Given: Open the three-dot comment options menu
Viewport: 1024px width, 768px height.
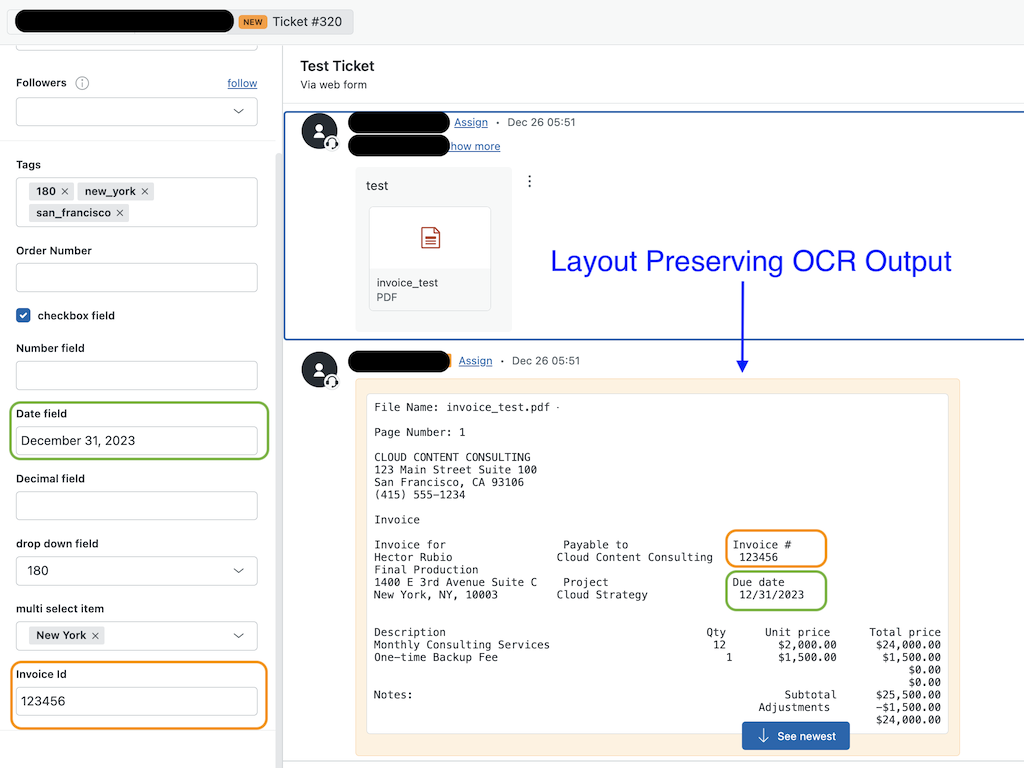Looking at the screenshot, I should click(x=530, y=182).
